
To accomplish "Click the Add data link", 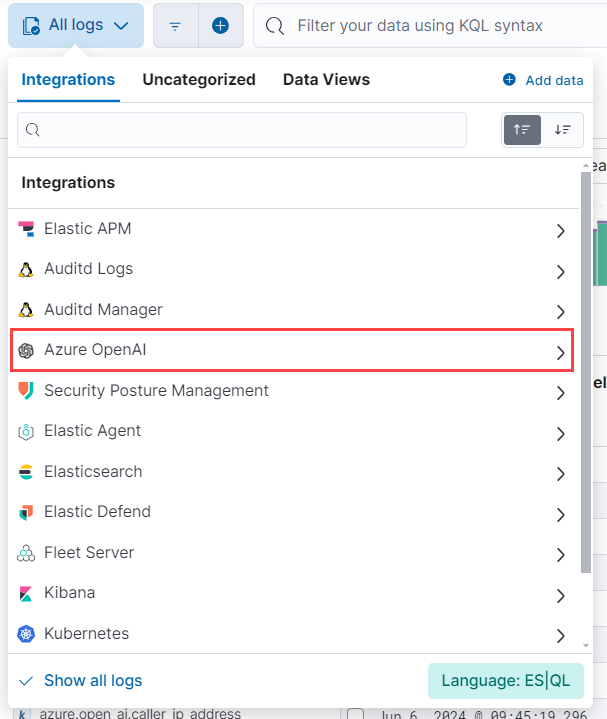I will 543,80.
